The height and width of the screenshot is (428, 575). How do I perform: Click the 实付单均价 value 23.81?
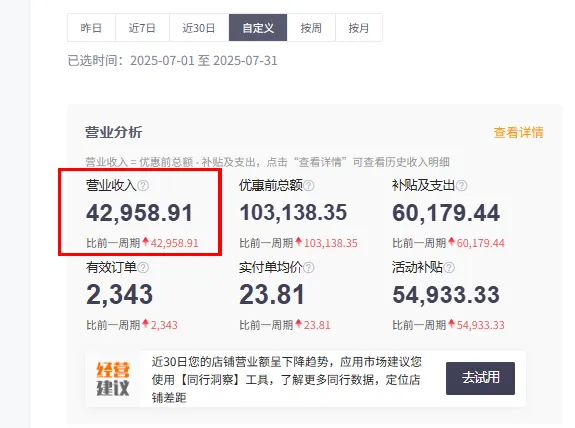click(272, 295)
